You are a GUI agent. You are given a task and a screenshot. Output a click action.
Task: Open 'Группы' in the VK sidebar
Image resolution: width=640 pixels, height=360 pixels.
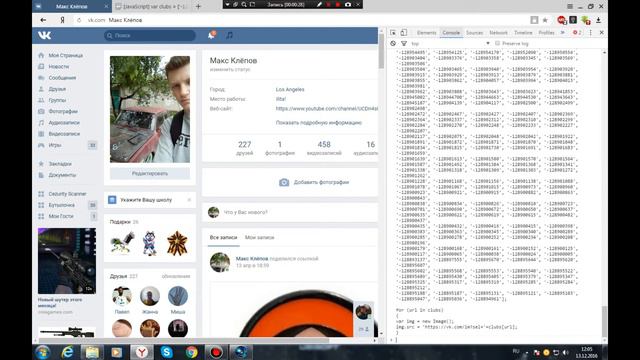[57, 100]
